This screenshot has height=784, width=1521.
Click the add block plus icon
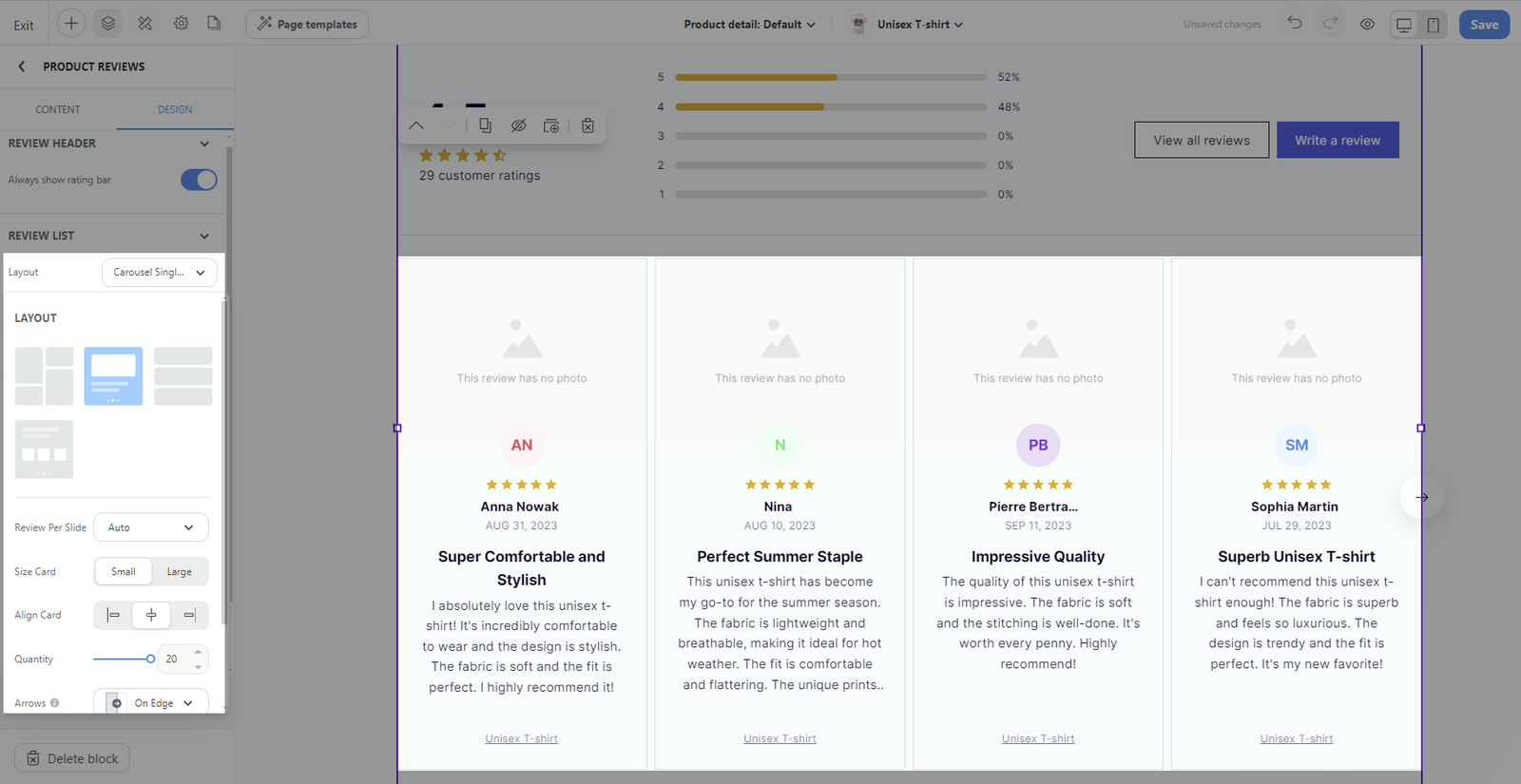pos(71,24)
